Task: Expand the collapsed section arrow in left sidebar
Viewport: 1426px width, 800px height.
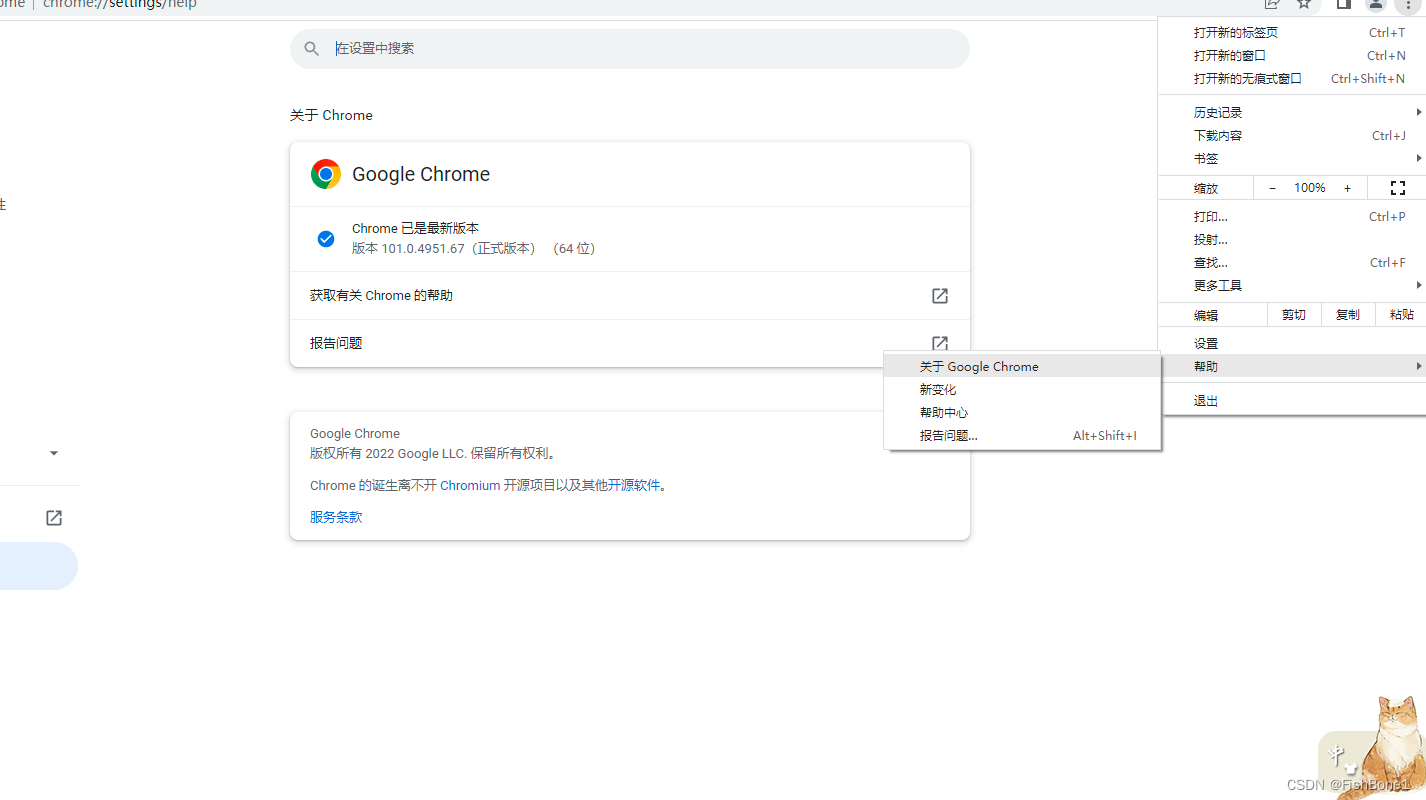Action: (54, 453)
